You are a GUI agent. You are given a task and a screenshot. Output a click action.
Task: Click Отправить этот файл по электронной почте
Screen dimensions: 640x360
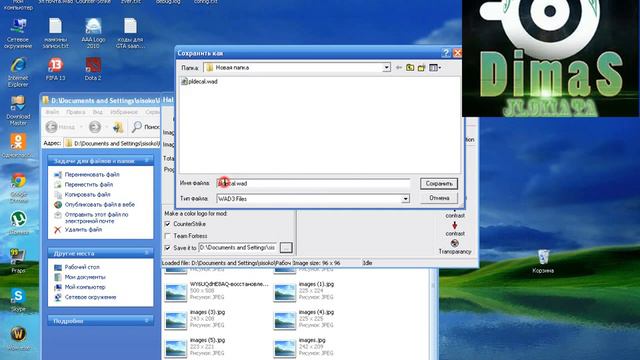[x=96, y=218]
